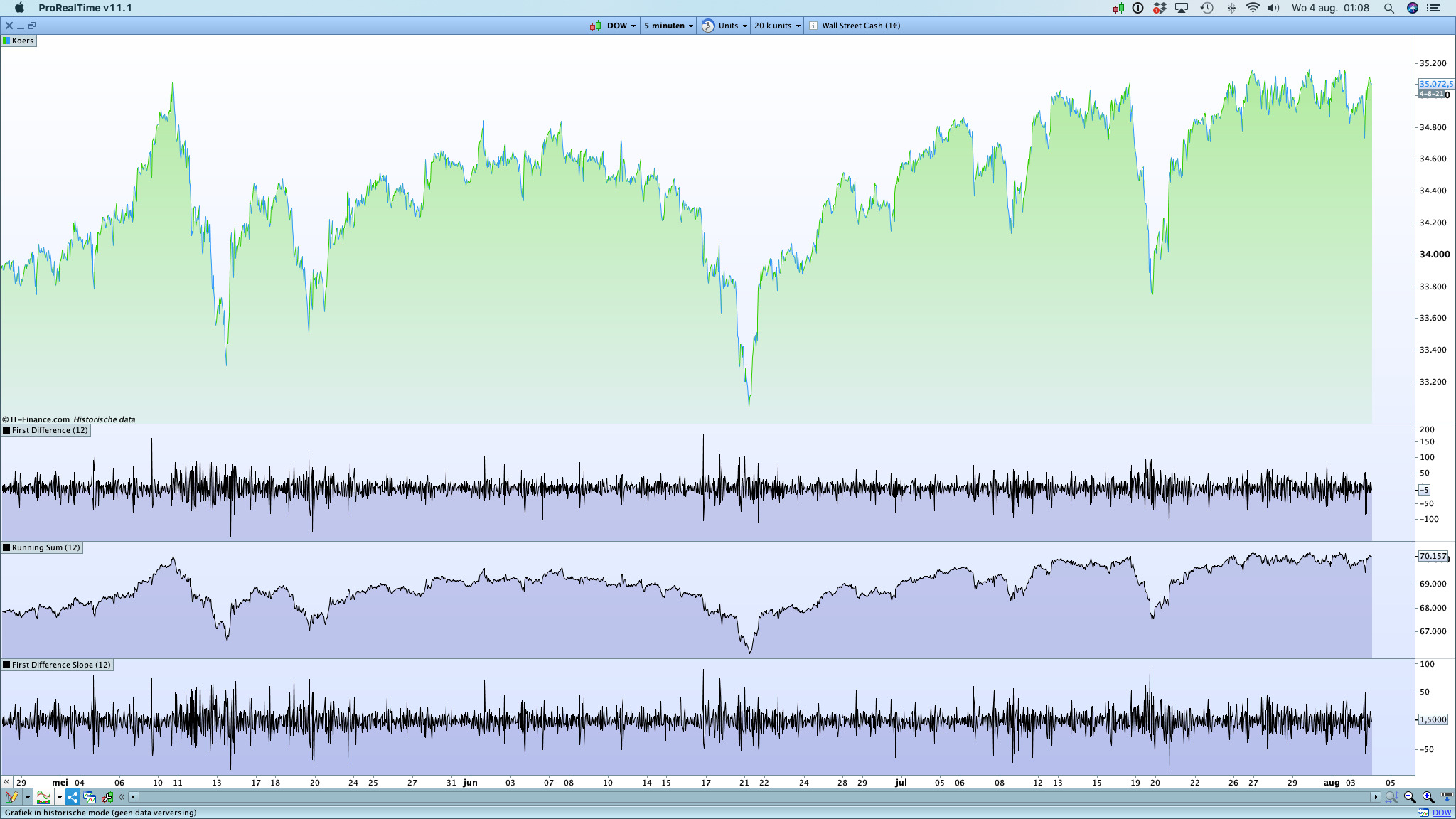The width and height of the screenshot is (1456, 819).
Task: Open chart settings wrench icon
Action: click(107, 797)
